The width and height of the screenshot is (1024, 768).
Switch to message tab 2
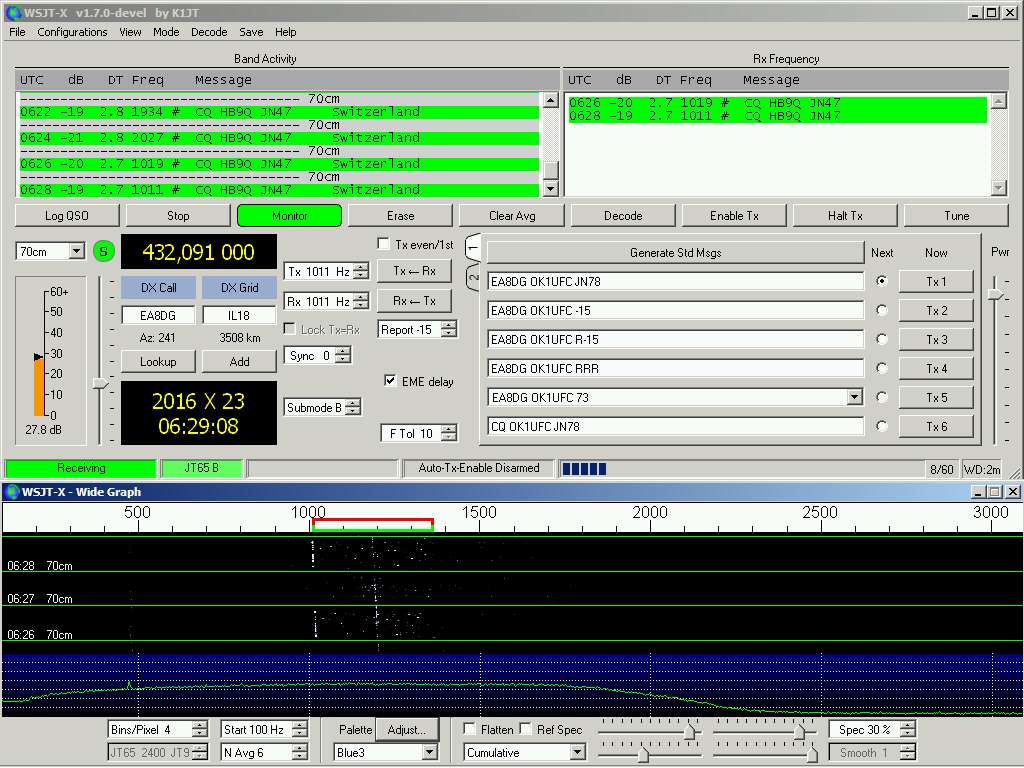pos(474,277)
